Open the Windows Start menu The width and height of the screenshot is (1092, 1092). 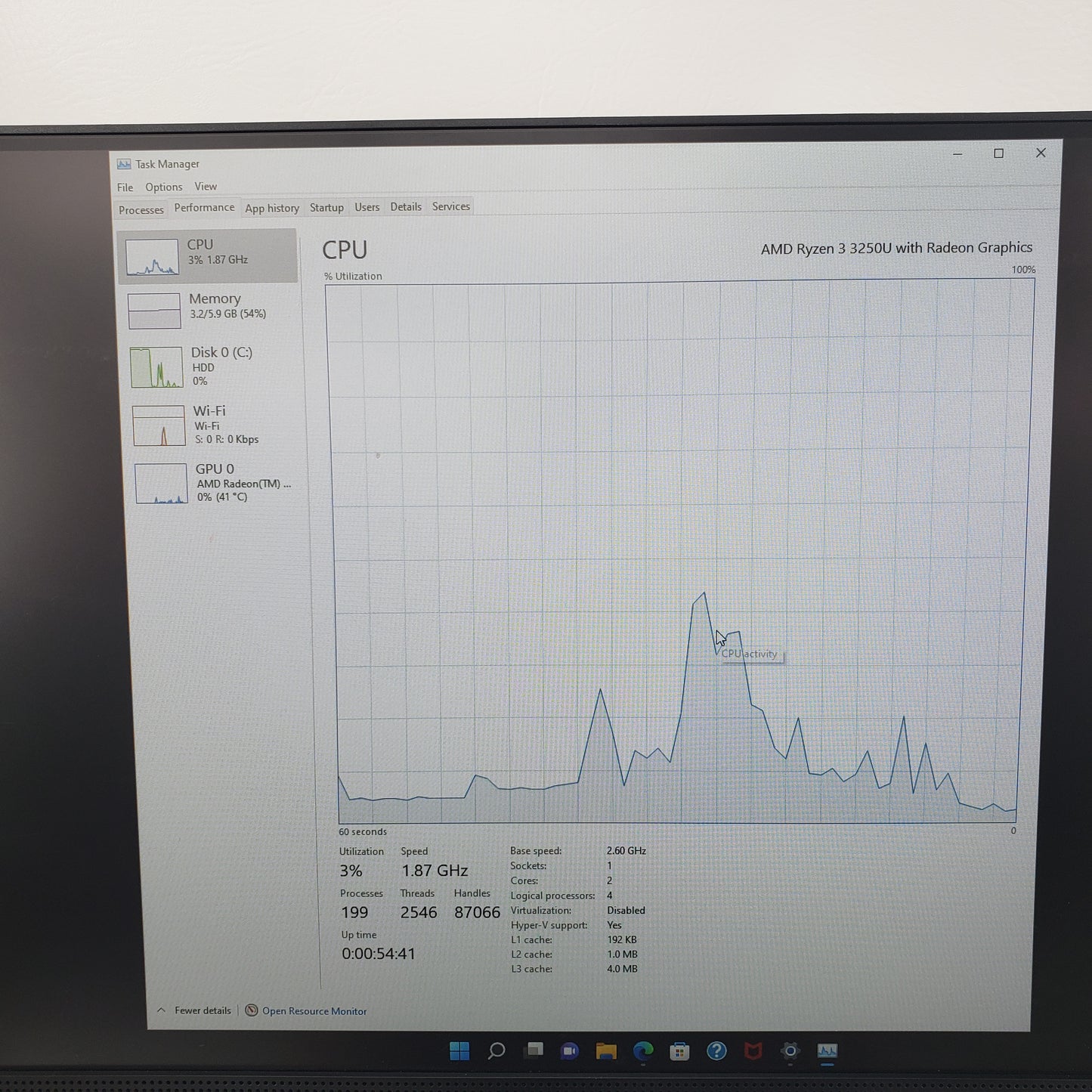click(x=459, y=1050)
